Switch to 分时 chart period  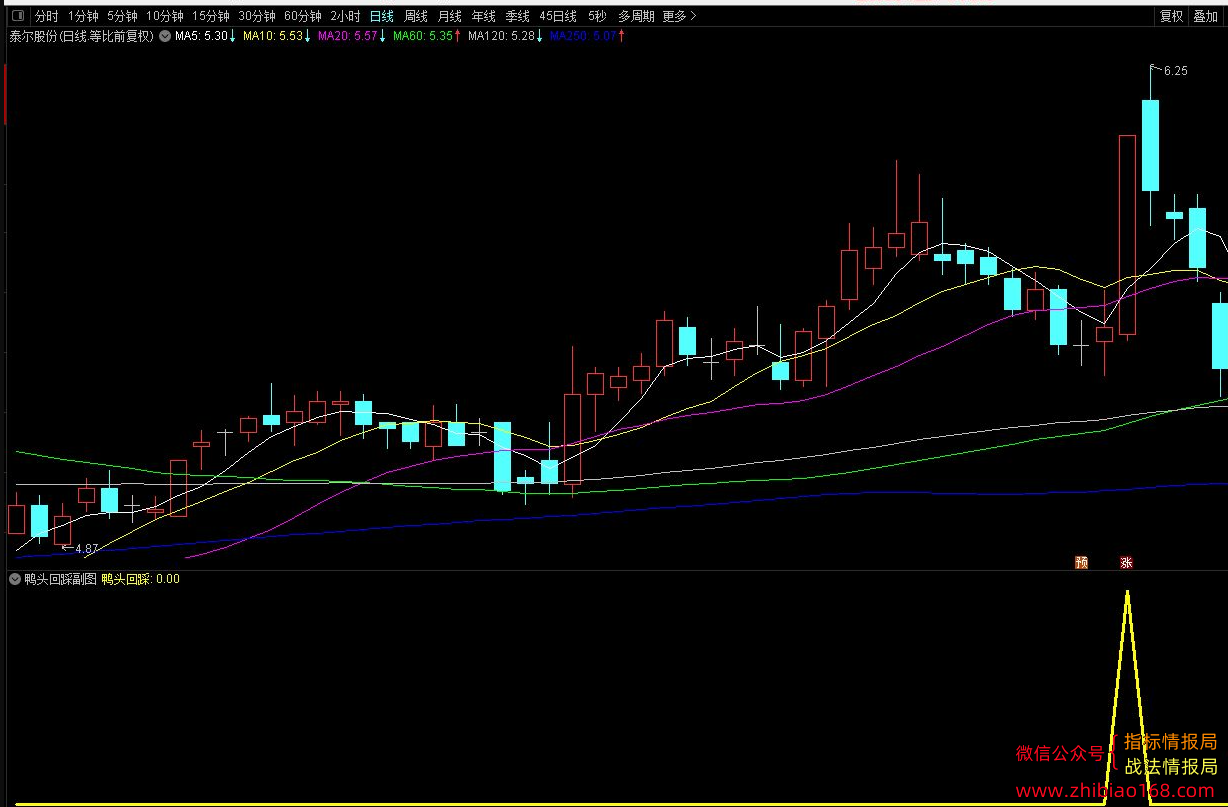coord(47,16)
